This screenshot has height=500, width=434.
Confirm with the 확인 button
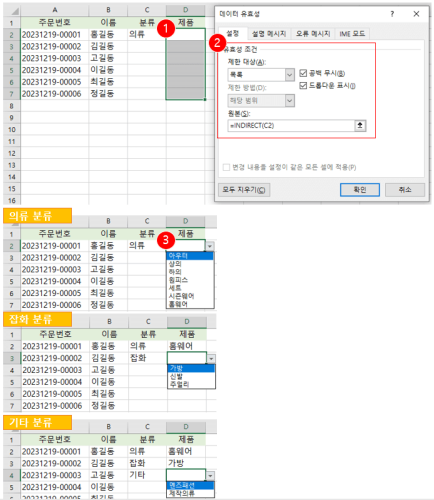click(360, 190)
